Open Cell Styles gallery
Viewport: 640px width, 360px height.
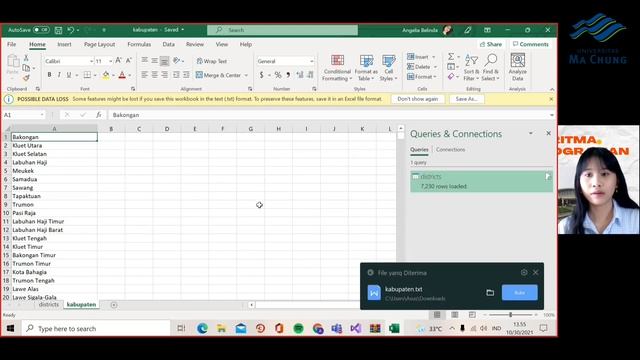tap(388, 68)
